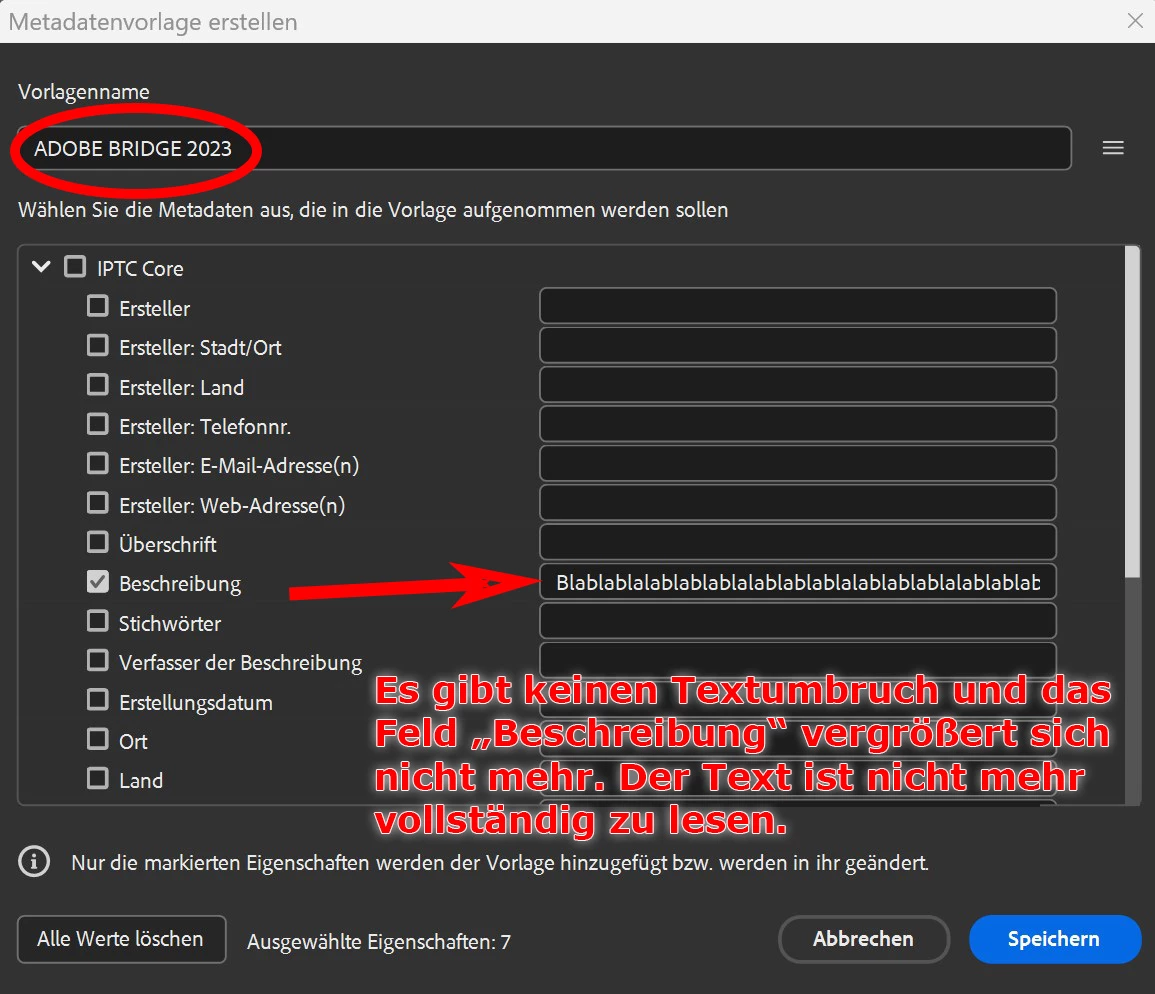Check the Ersteller: Stadt/Ort checkbox
This screenshot has height=994, width=1155.
click(97, 346)
